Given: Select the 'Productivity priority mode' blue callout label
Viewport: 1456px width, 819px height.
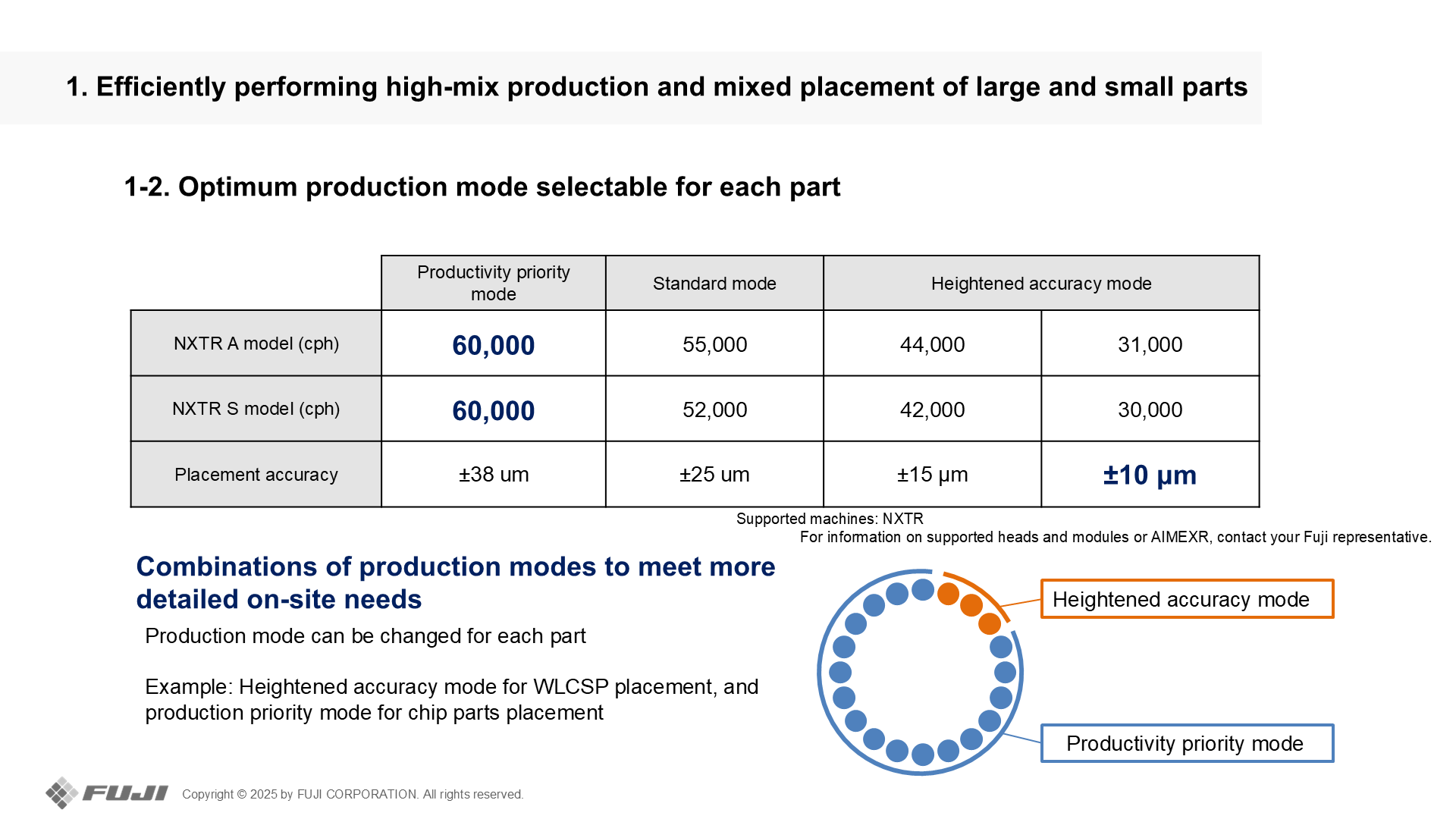Looking at the screenshot, I should click(1187, 743).
